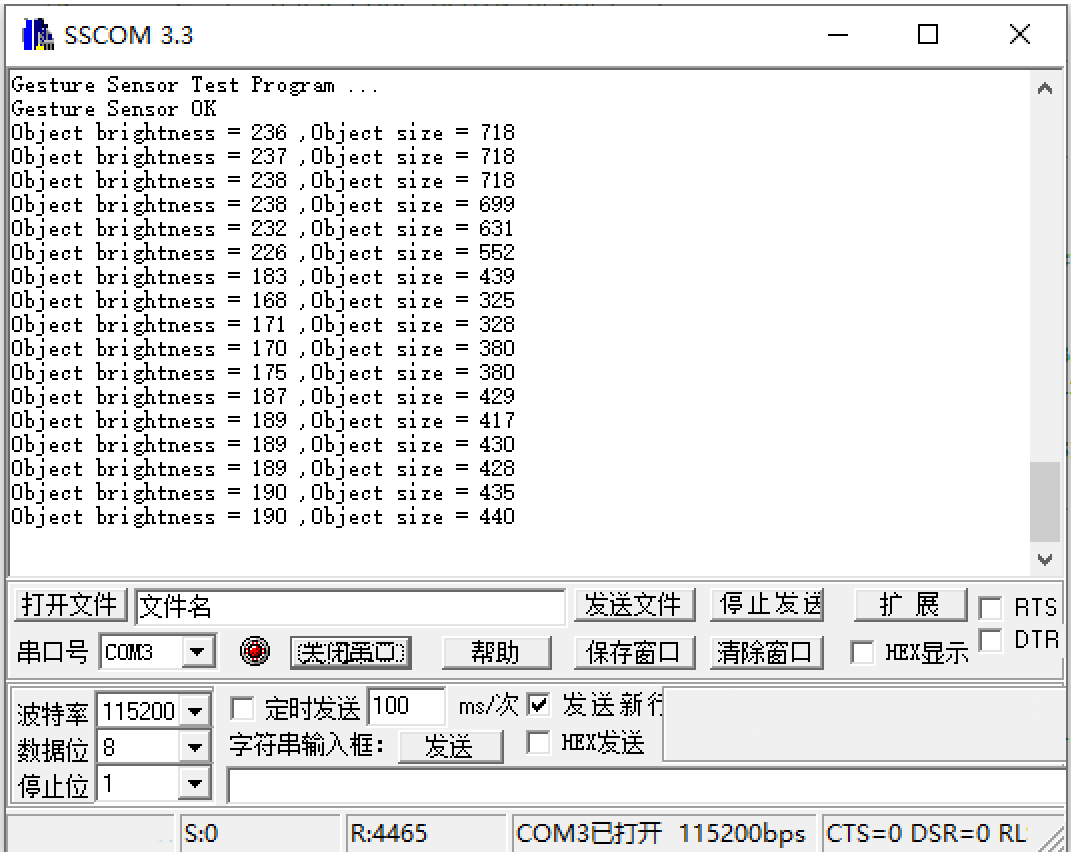Image resolution: width=1071 pixels, height=852 pixels.
Task: Minimize the SSCOM 3.3 window
Action: pos(838,34)
